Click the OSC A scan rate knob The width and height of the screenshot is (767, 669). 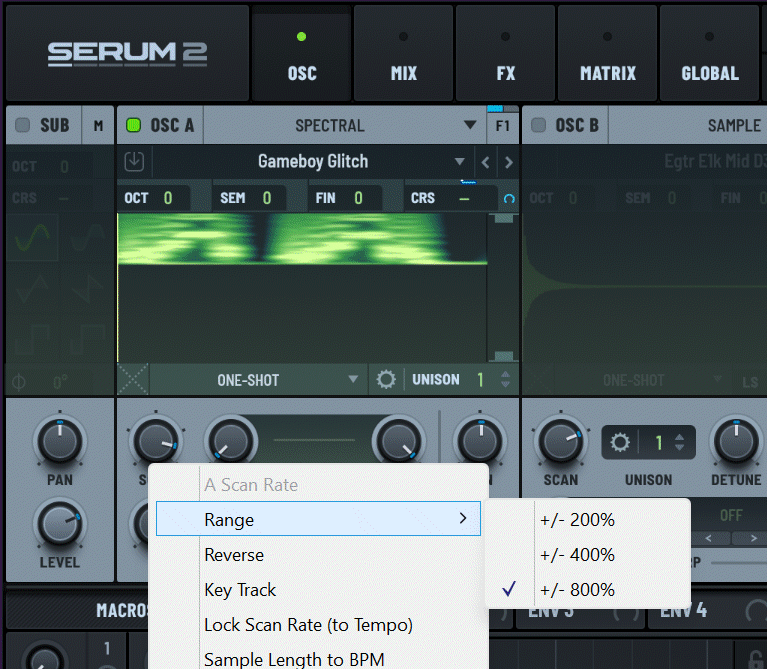click(156, 440)
